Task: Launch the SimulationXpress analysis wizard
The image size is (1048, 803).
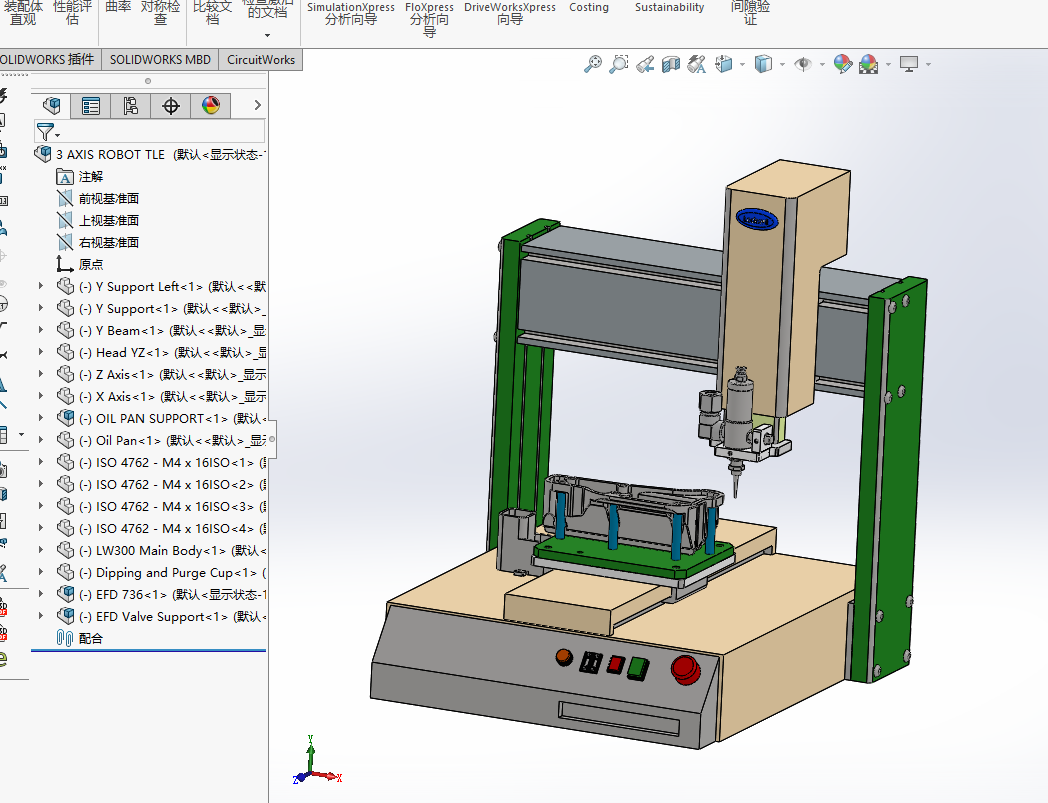Action: 351,13
